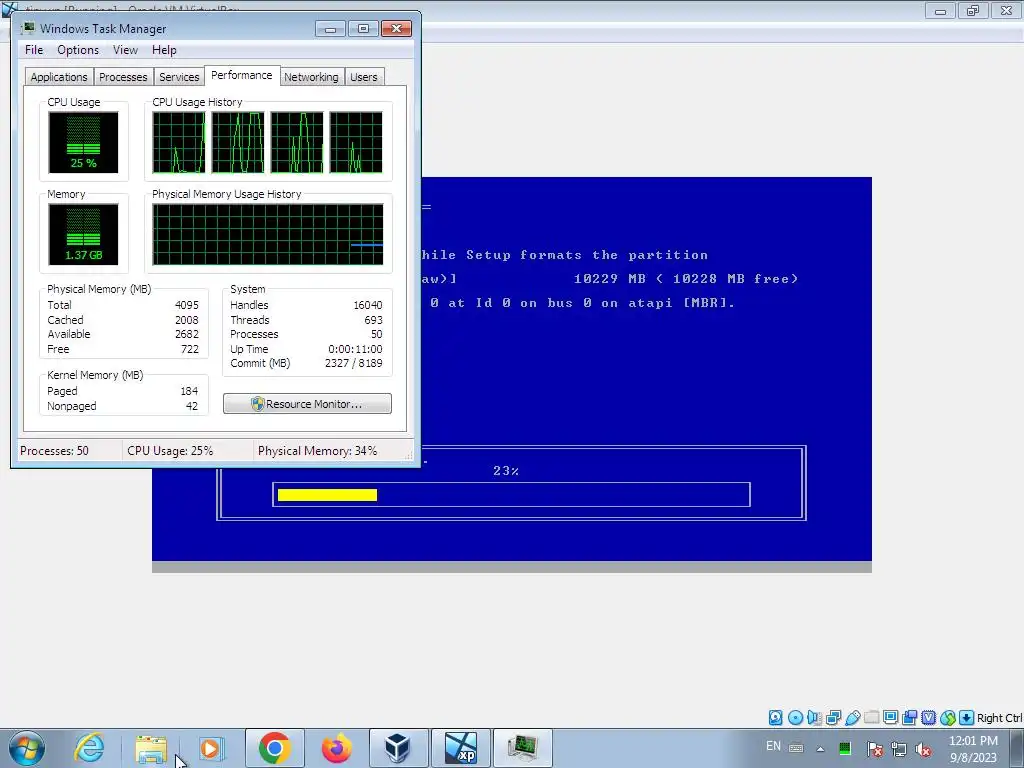Image resolution: width=1024 pixels, height=768 pixels.
Task: Click VirtualBox USB devices indicator
Action: [852, 718]
